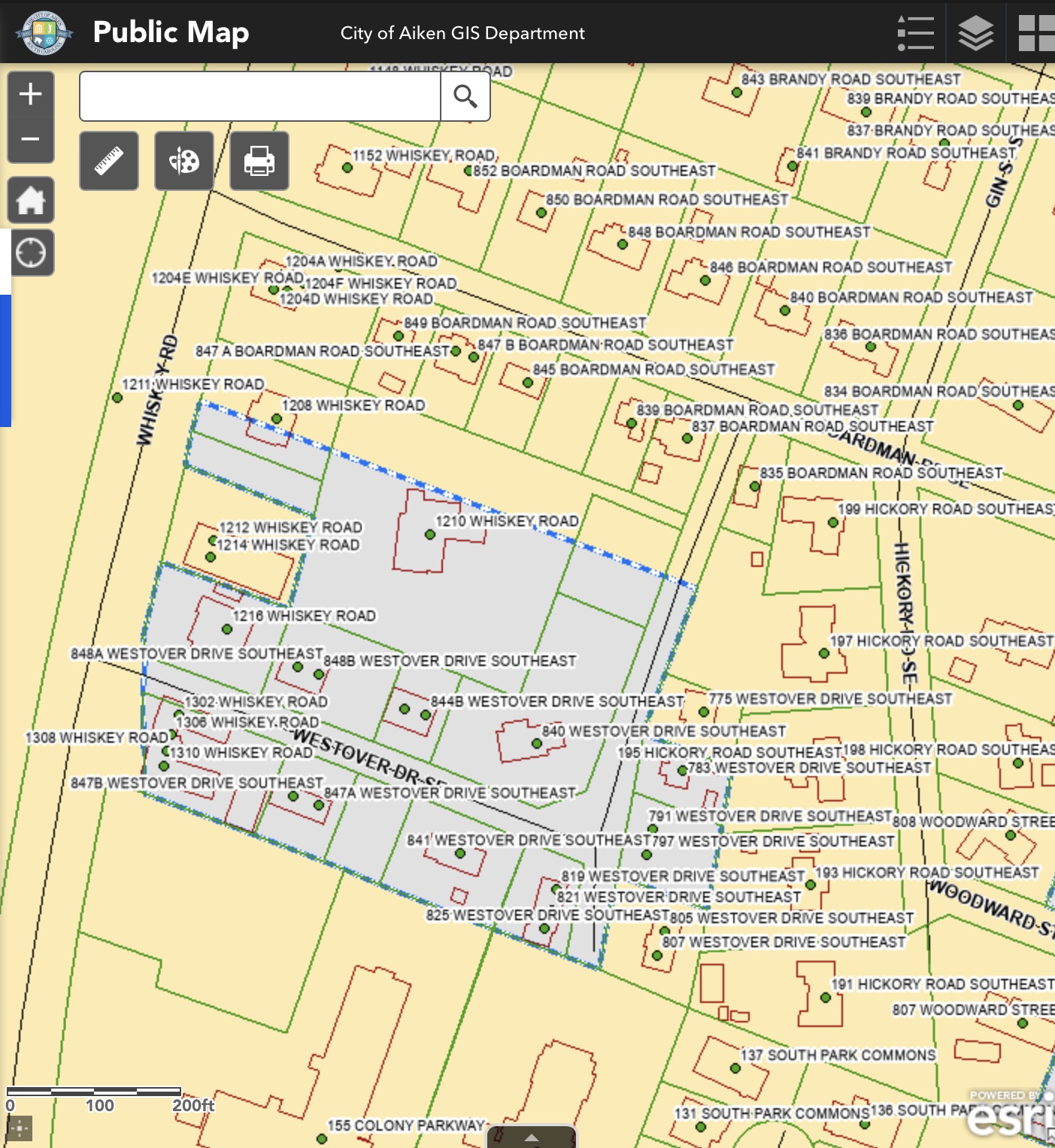Show the map legend
The height and width of the screenshot is (1148, 1055).
coord(915,33)
